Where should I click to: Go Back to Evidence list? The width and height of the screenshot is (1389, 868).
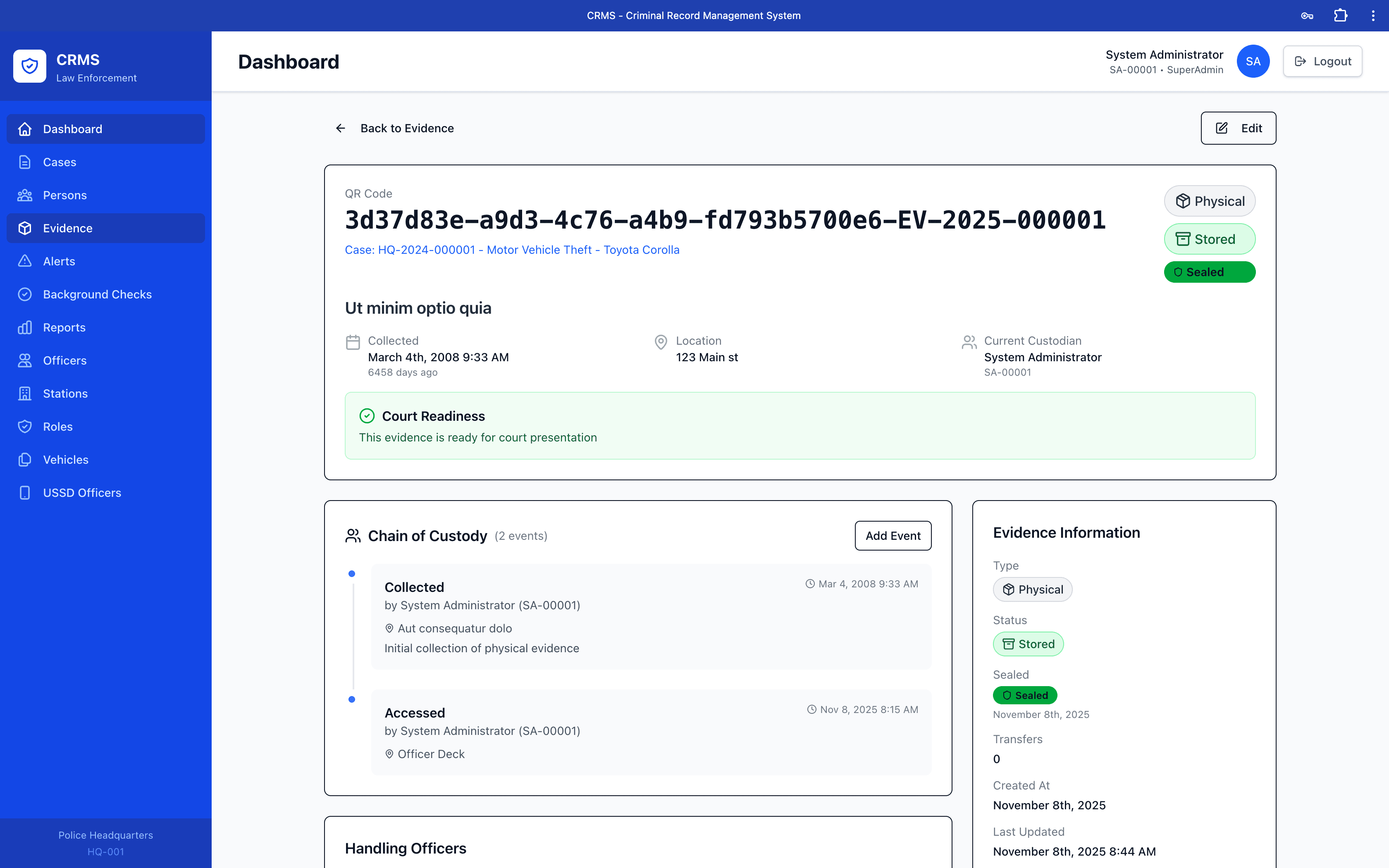click(x=394, y=128)
